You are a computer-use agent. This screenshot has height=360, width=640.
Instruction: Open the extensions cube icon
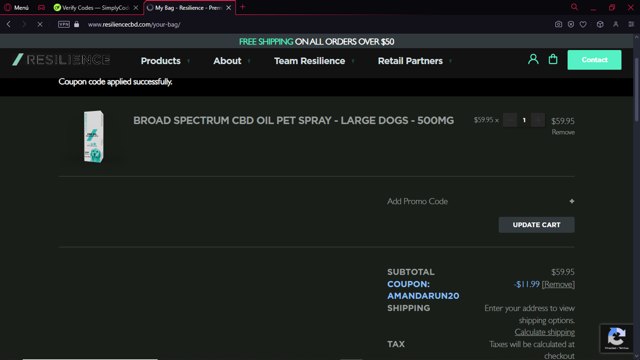600,24
